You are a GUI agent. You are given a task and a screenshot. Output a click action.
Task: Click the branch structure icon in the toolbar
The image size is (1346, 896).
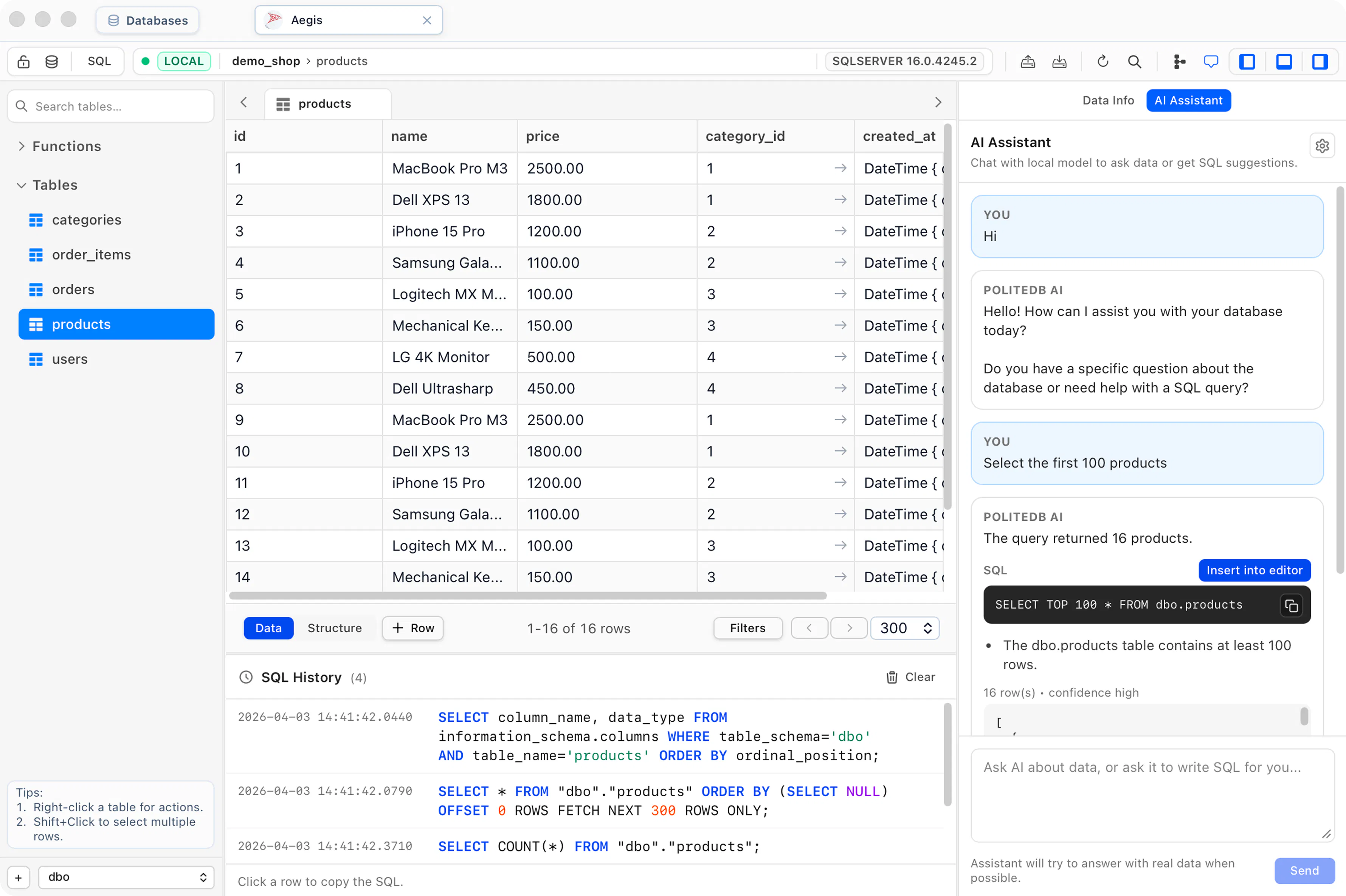1179,62
